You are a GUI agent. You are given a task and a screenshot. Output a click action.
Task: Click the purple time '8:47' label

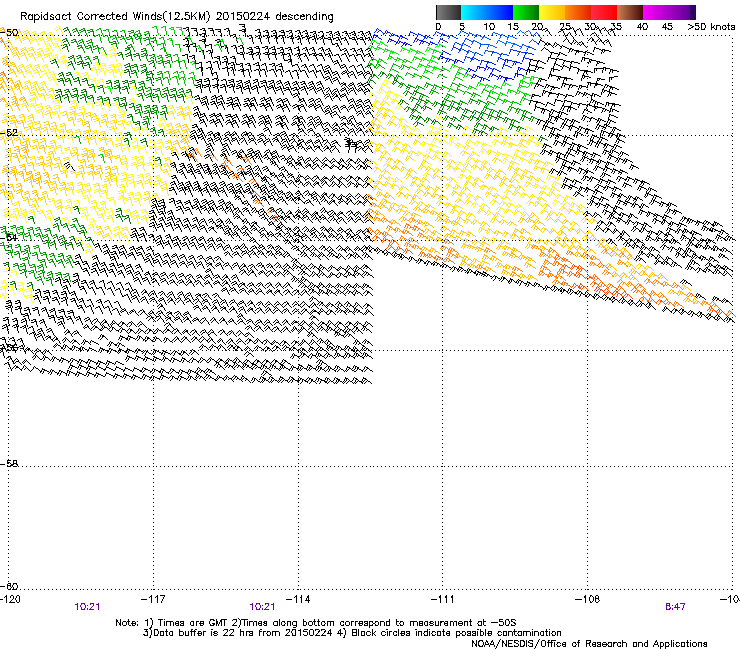pos(675,607)
